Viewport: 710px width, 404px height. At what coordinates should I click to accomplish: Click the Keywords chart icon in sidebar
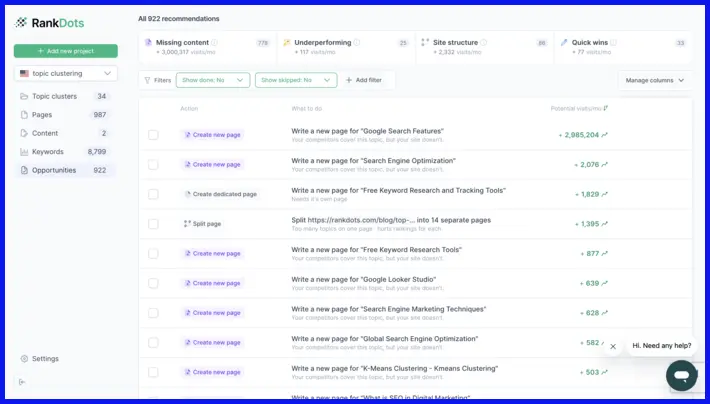pos(24,152)
